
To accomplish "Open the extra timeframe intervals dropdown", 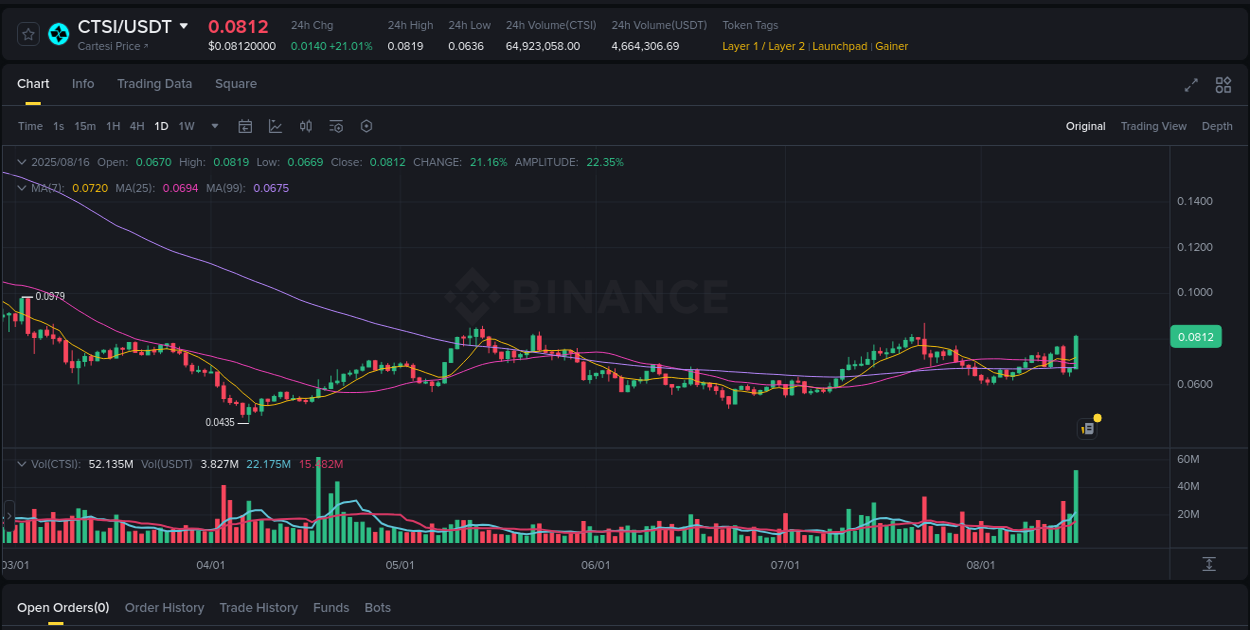I will coord(214,126).
